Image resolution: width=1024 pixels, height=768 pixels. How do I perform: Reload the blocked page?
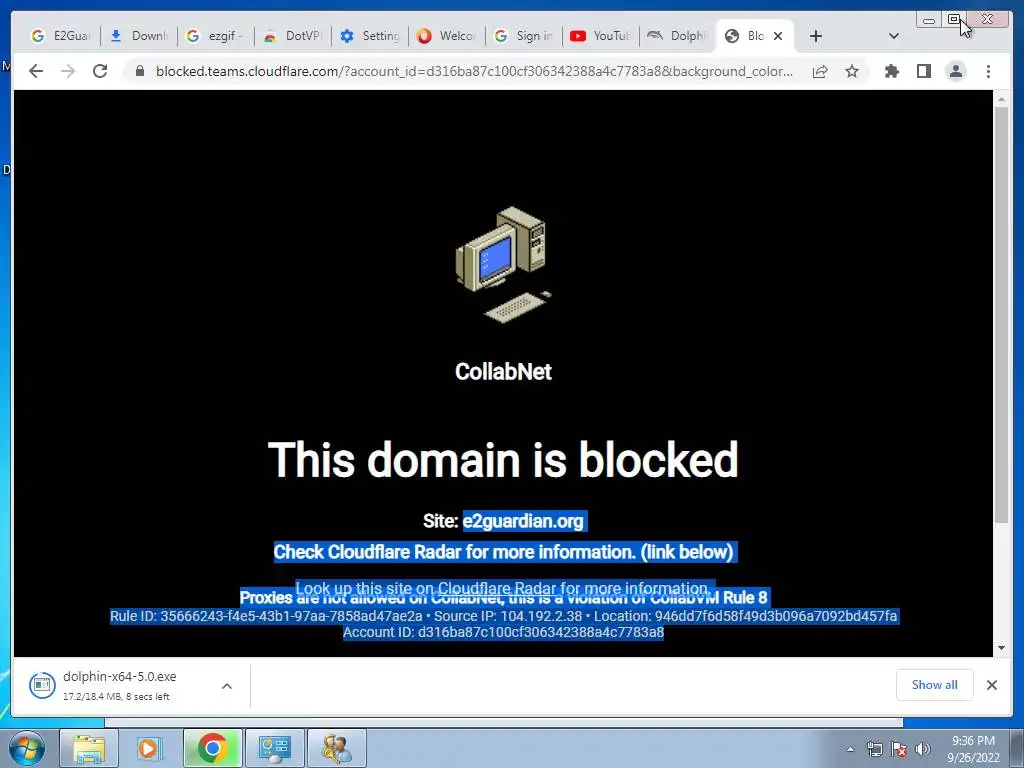coord(100,71)
